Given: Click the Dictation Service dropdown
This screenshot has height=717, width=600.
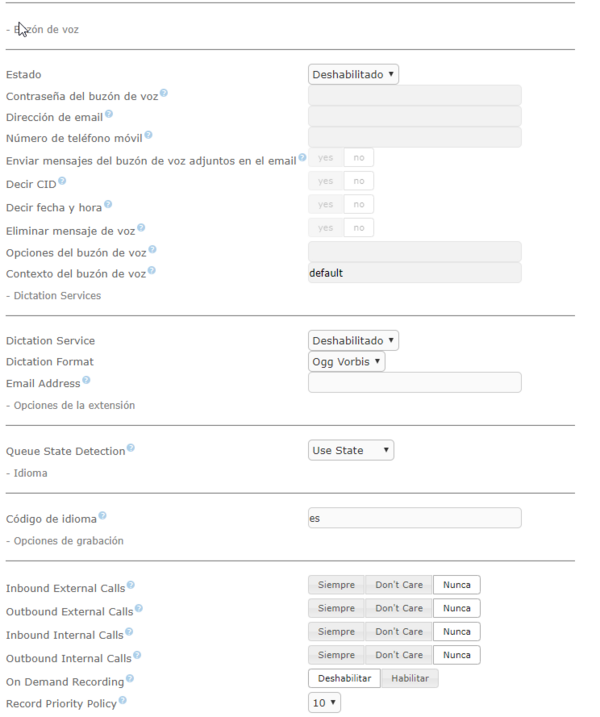Looking at the screenshot, I should (x=353, y=341).
